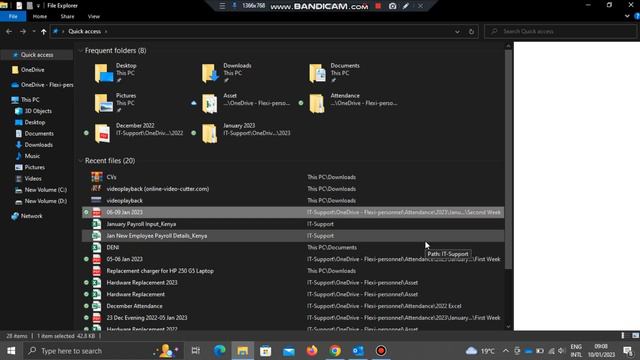This screenshot has width=640, height=360.
Task: Open the Windows Start menu
Action: pos(11,351)
